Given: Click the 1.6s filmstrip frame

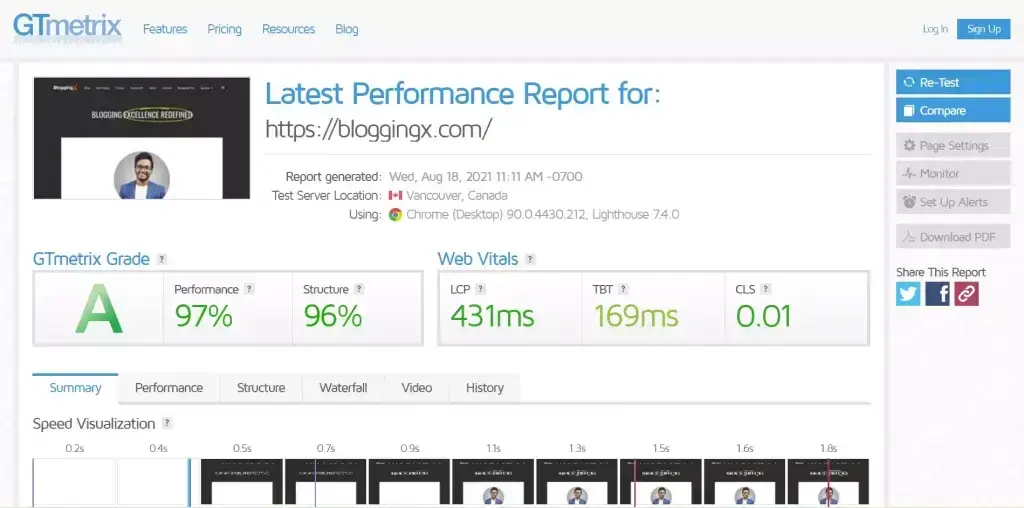Looking at the screenshot, I should tap(744, 482).
